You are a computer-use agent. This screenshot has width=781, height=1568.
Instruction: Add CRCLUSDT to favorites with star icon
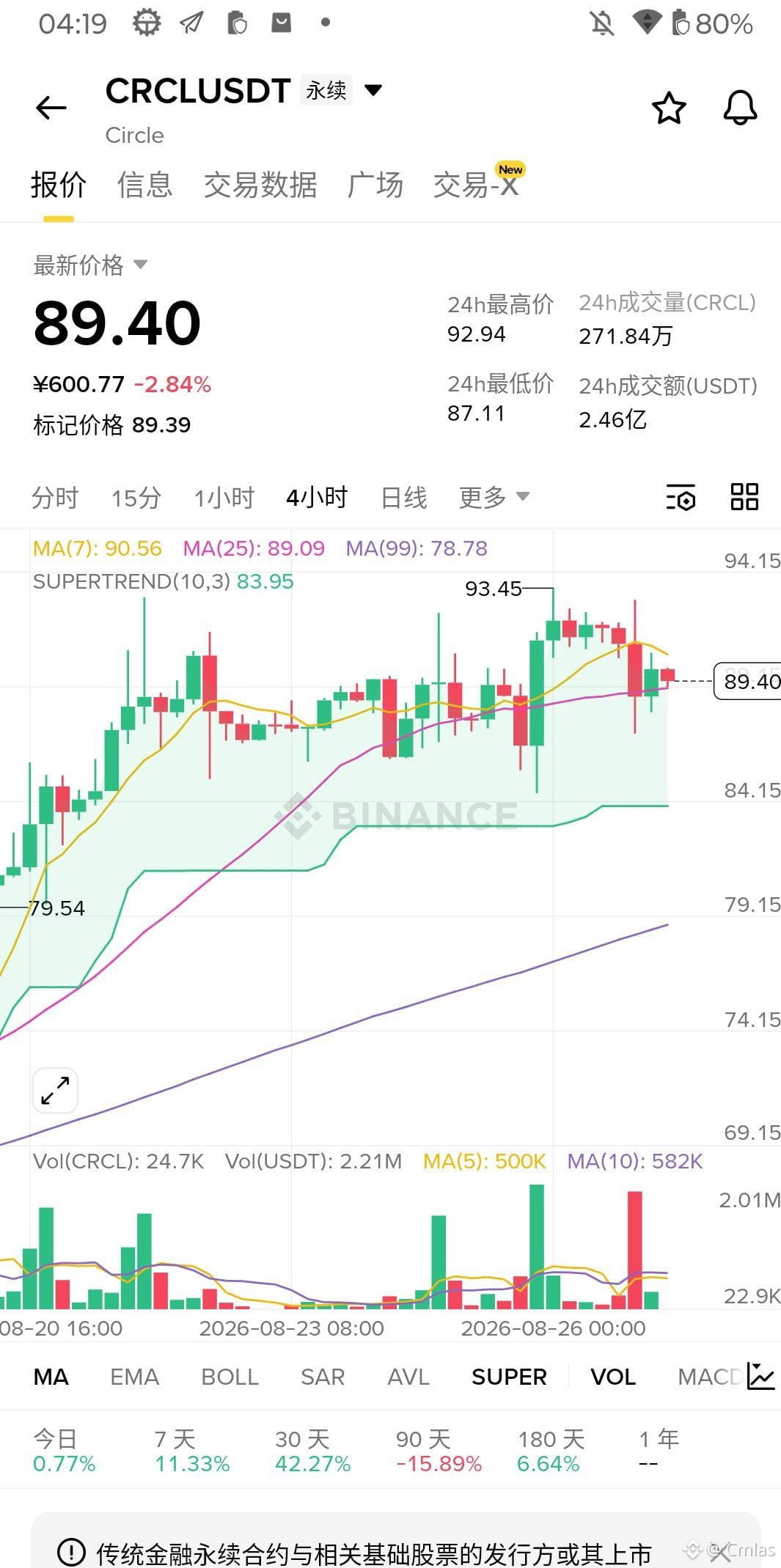pos(669,108)
